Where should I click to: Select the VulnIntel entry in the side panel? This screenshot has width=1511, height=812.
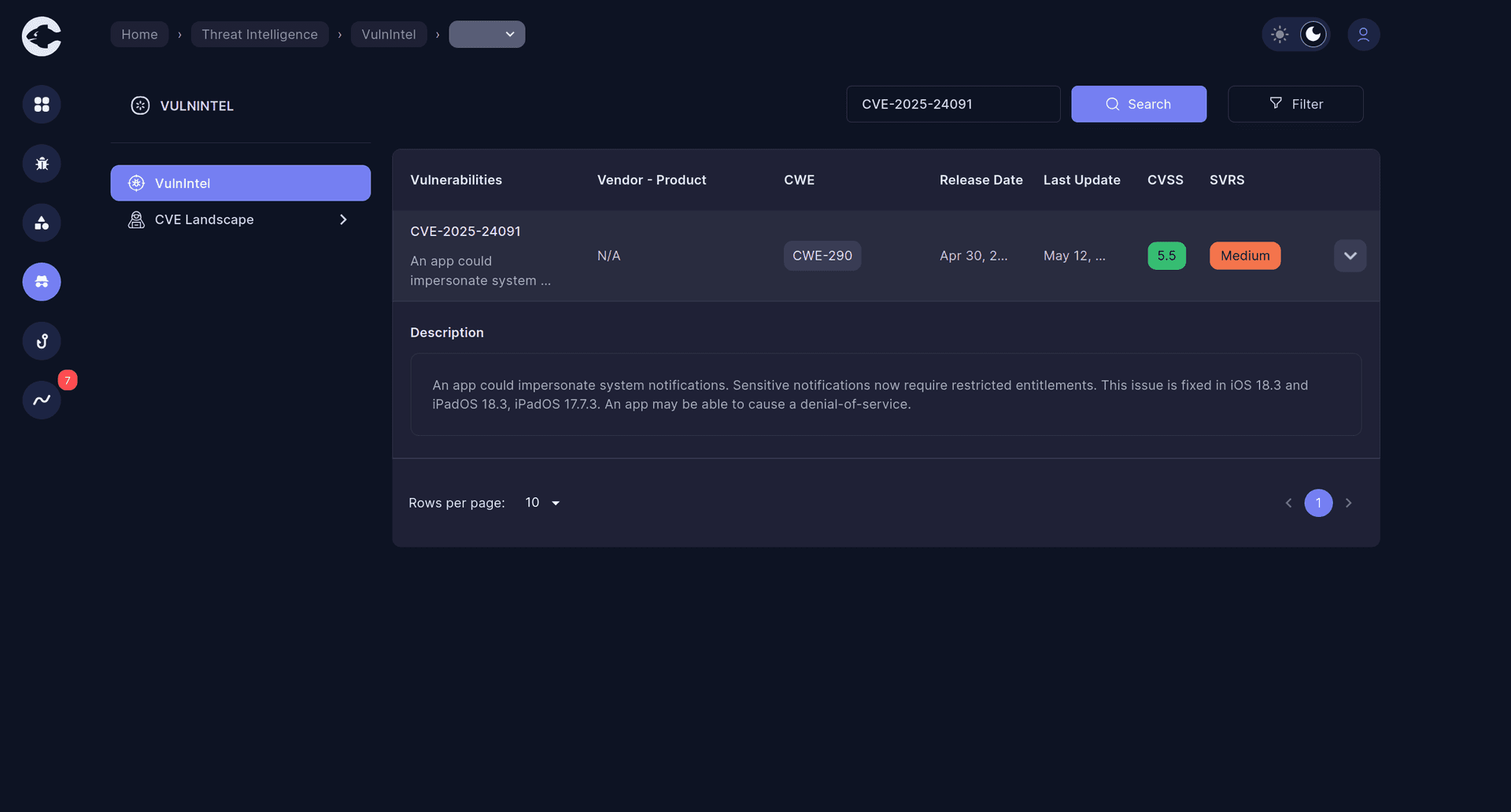(x=240, y=183)
